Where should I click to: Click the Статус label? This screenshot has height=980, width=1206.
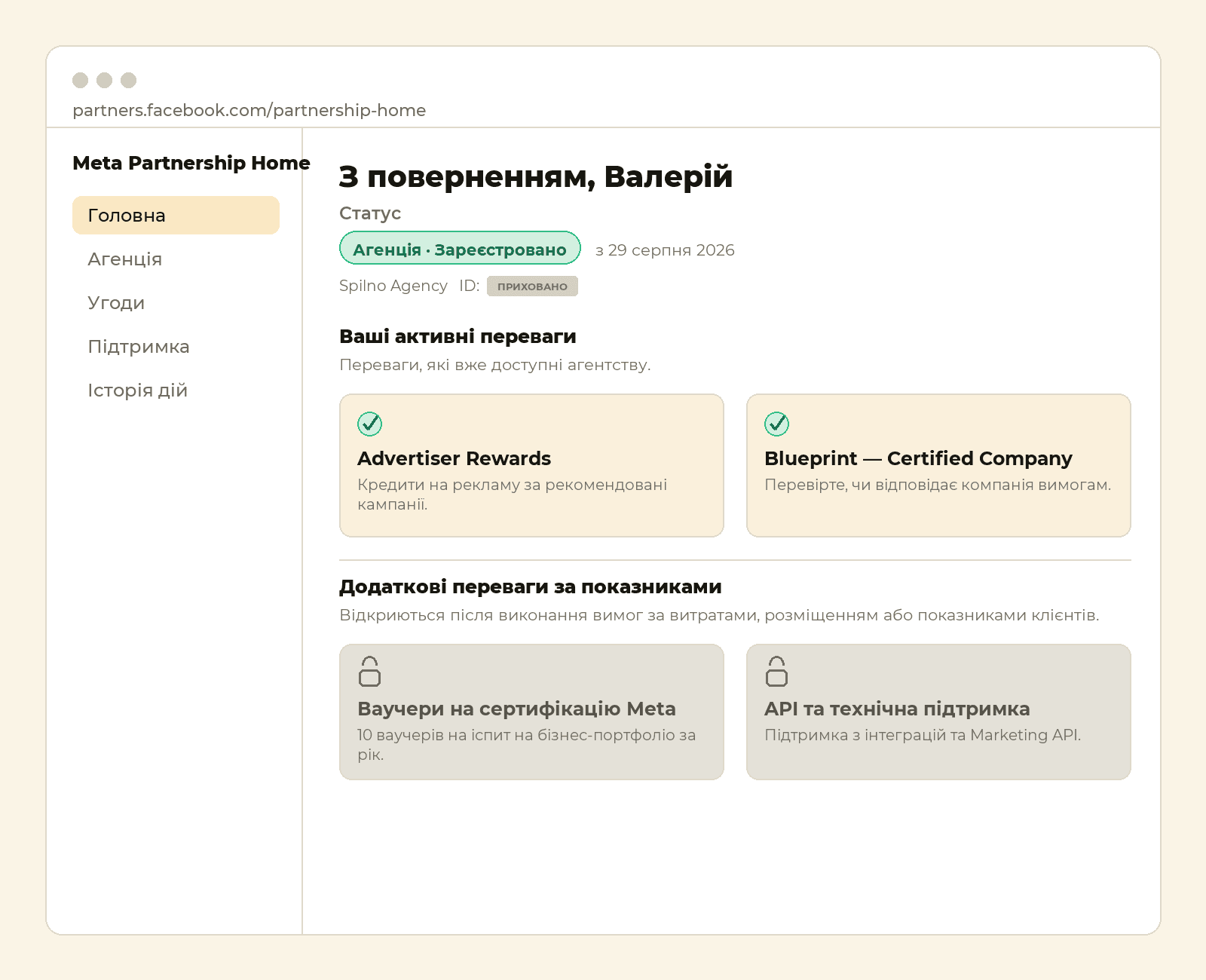[x=370, y=213]
